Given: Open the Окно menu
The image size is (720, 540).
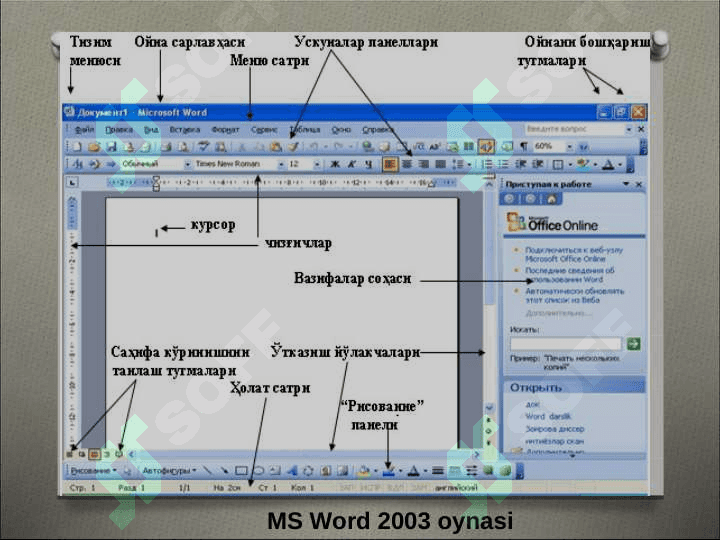Looking at the screenshot, I should (341, 130).
